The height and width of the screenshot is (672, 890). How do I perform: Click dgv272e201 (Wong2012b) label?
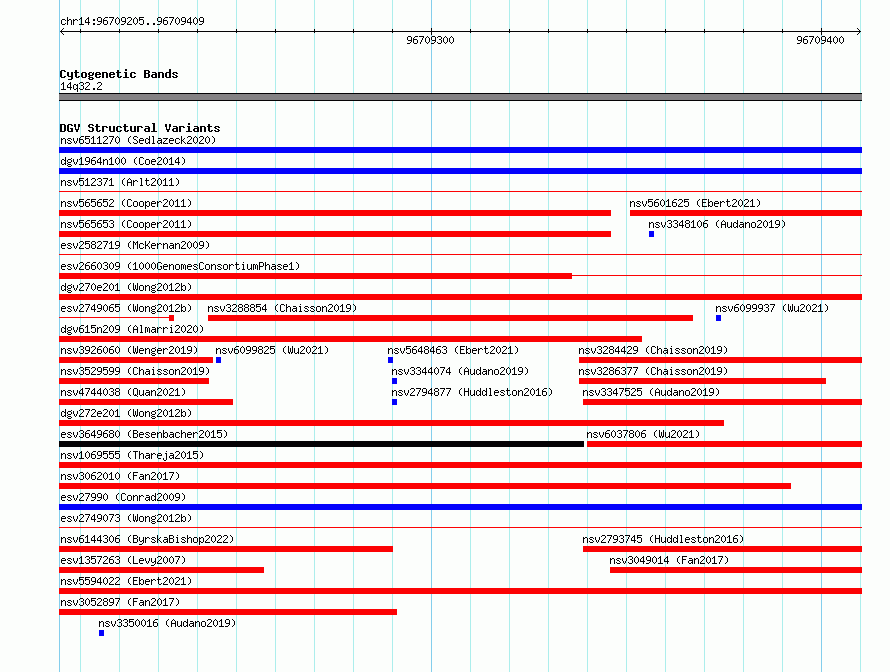[x=126, y=413]
